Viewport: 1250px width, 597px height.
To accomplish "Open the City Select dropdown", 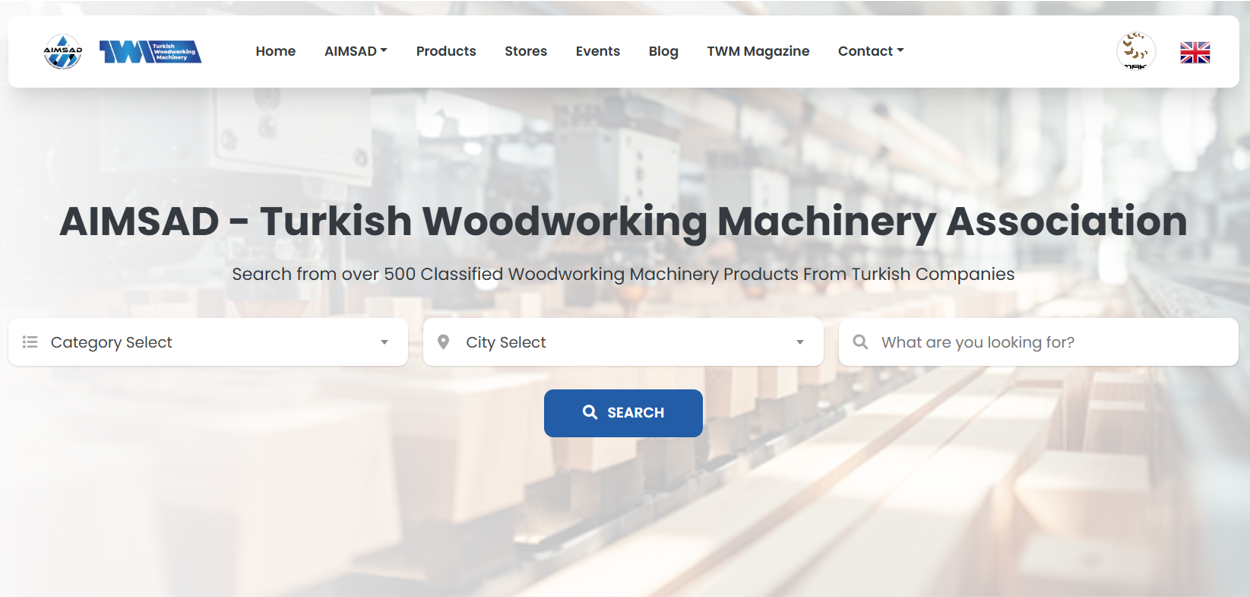I will 623,342.
